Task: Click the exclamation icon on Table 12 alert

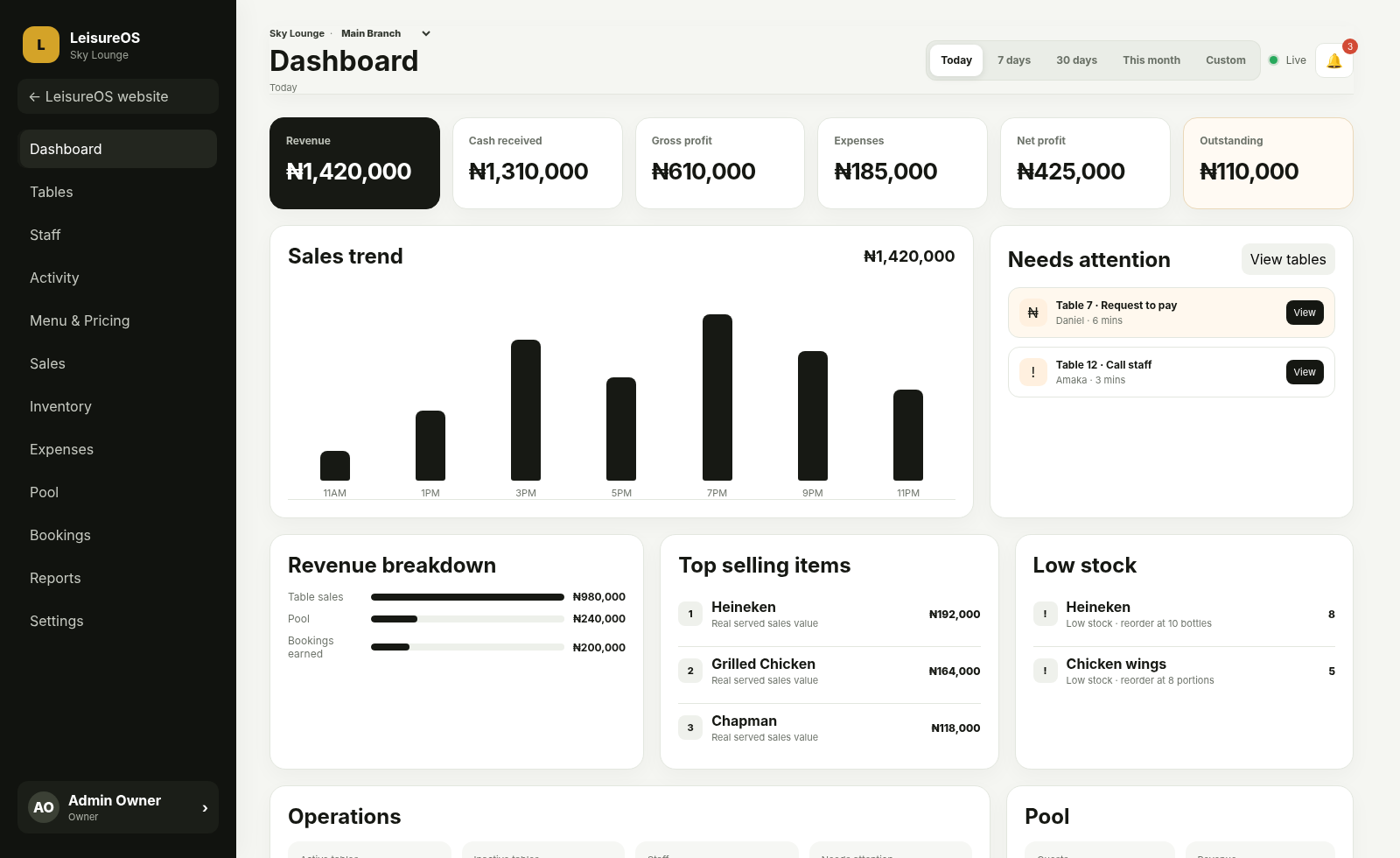Action: [x=1032, y=372]
